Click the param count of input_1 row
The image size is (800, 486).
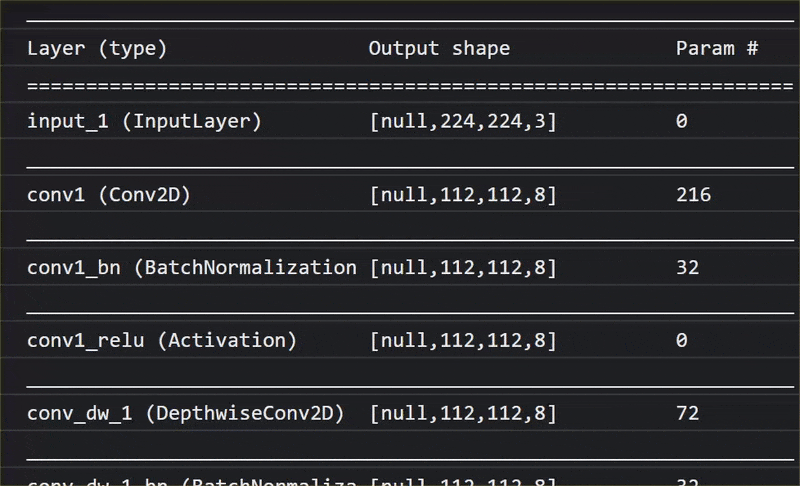click(682, 121)
